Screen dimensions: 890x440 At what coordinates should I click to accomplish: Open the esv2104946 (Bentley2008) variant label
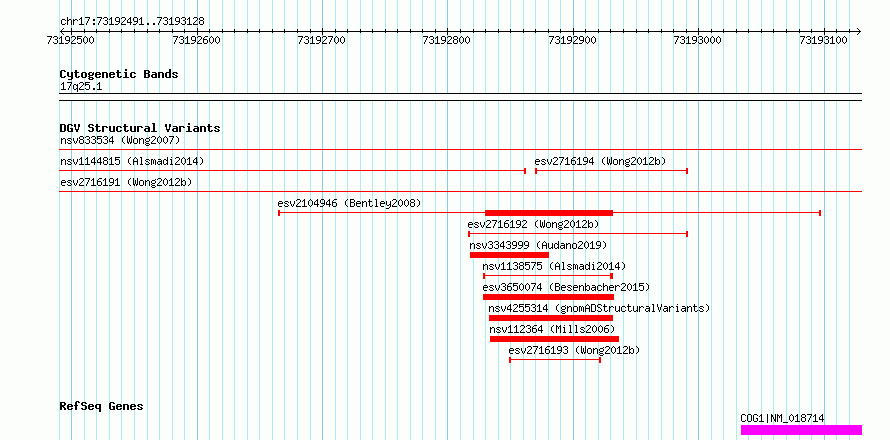349,203
